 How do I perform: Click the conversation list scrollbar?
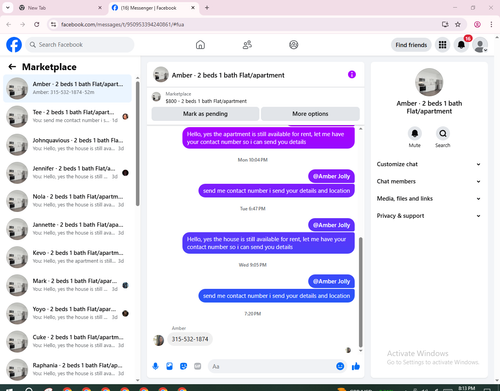pos(138,143)
